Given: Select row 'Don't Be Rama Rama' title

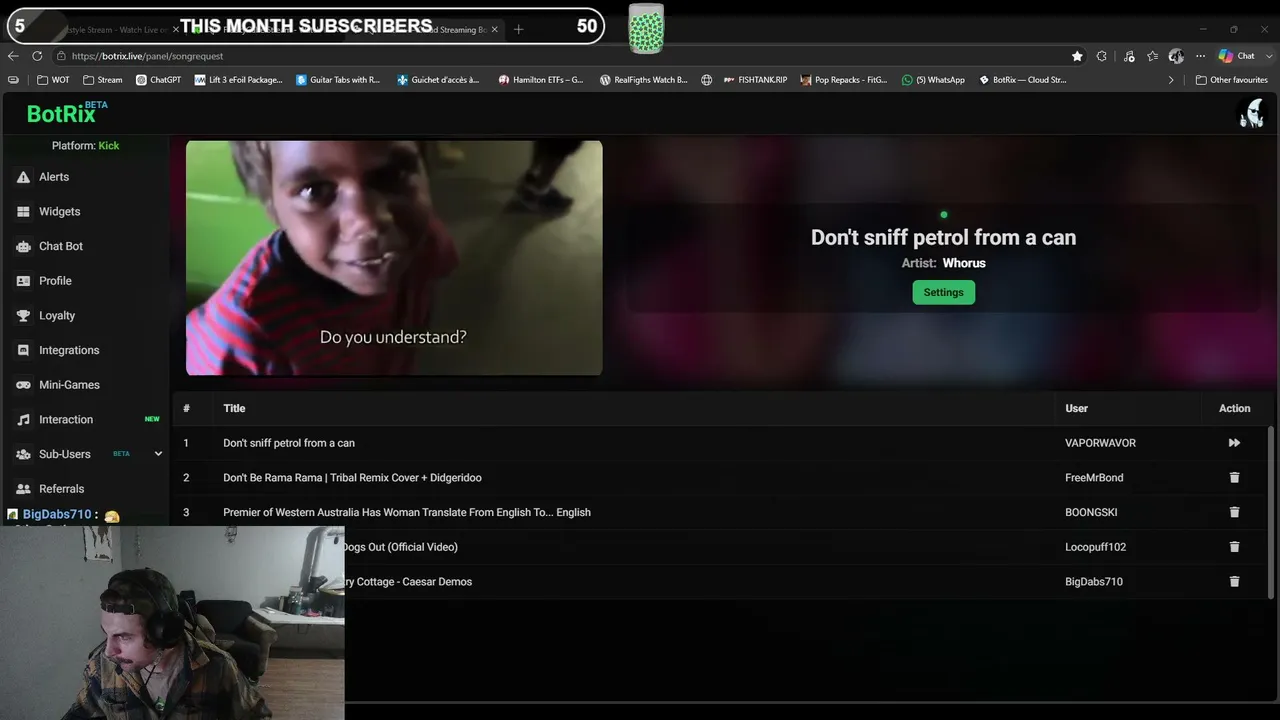Looking at the screenshot, I should [x=352, y=478].
